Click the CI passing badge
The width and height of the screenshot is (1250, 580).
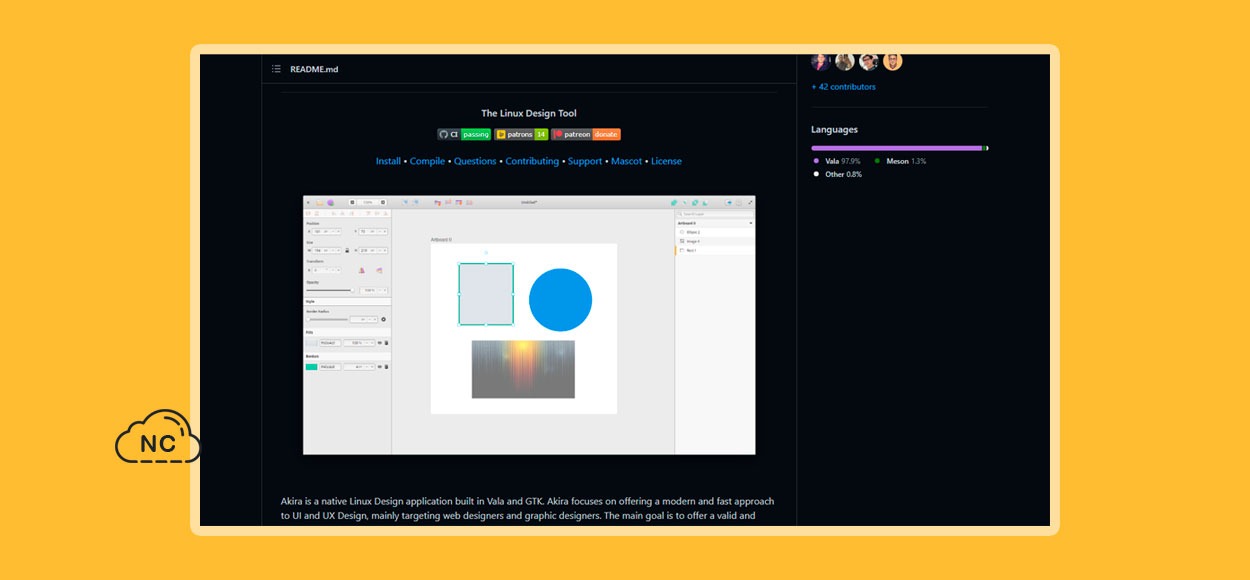coord(464,134)
